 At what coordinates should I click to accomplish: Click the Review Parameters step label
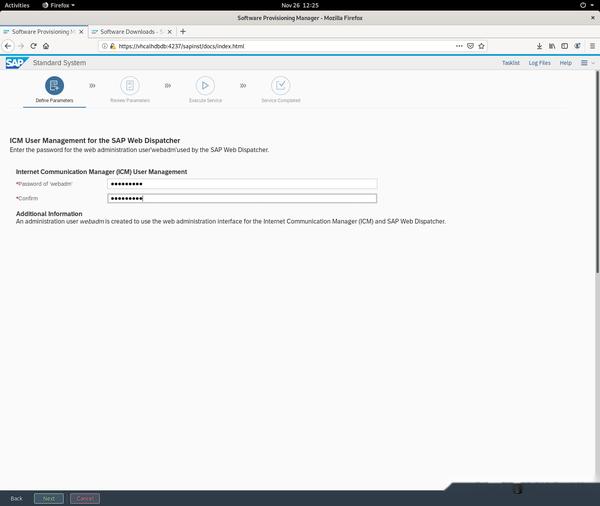[130, 100]
